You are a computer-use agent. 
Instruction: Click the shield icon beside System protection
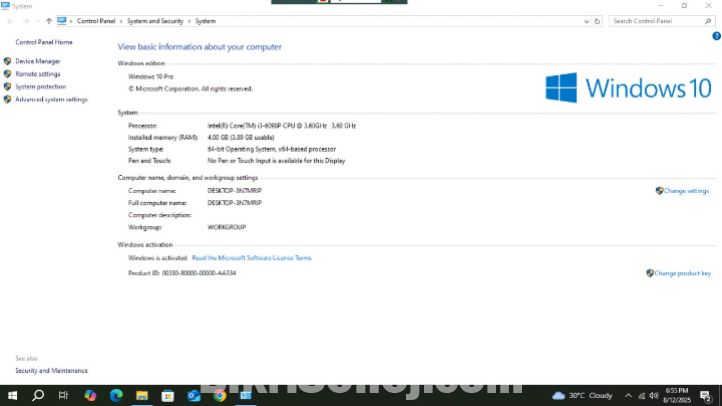click(x=7, y=87)
